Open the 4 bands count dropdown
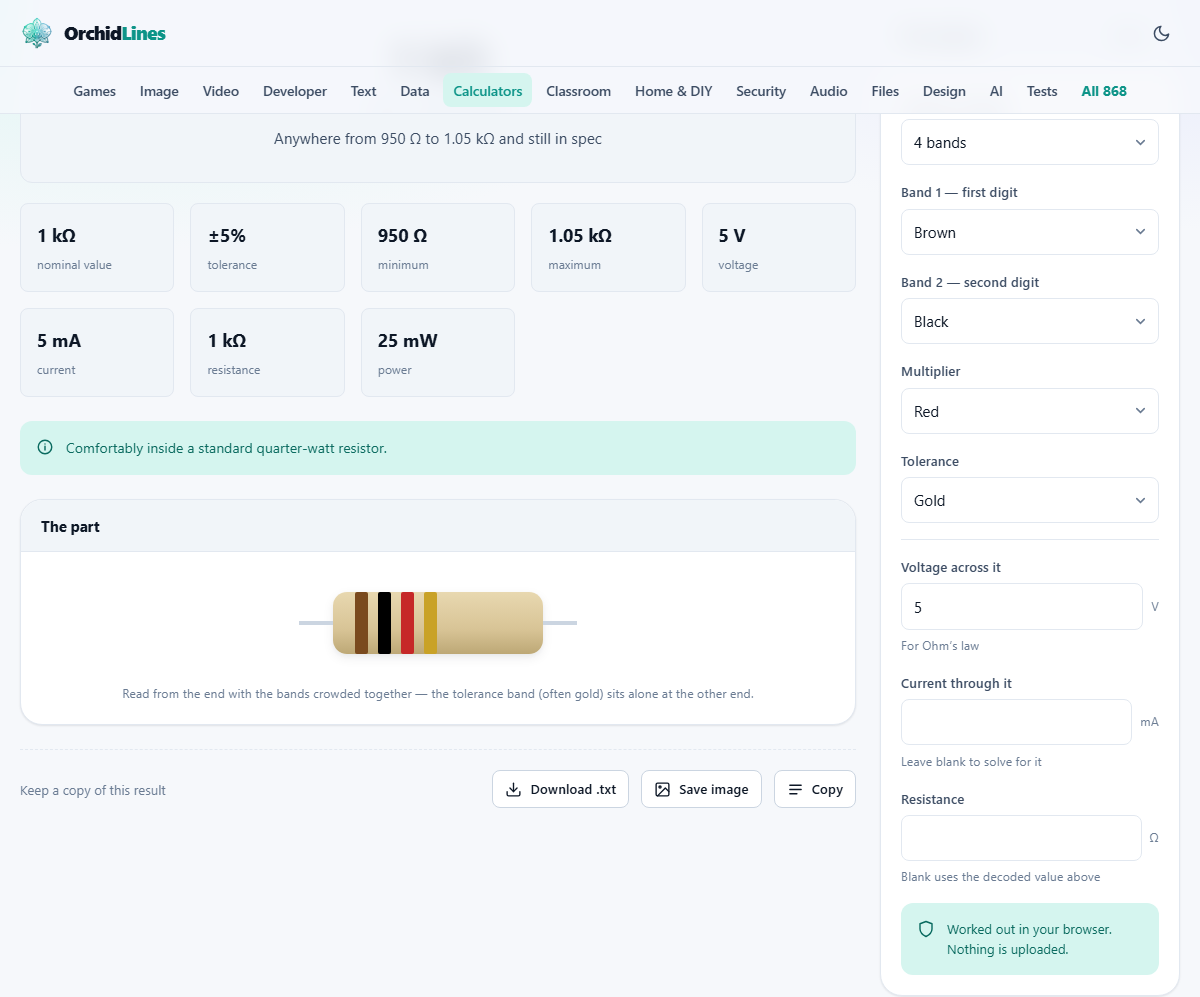 1030,142
